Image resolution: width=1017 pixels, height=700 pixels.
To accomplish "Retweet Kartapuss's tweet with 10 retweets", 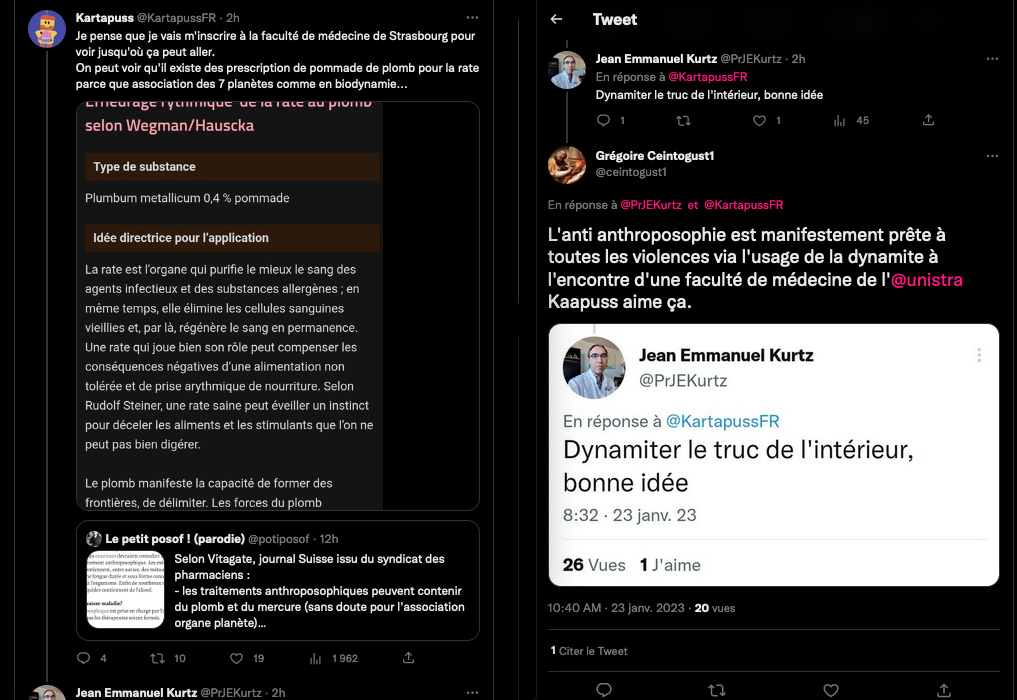I will (158, 658).
